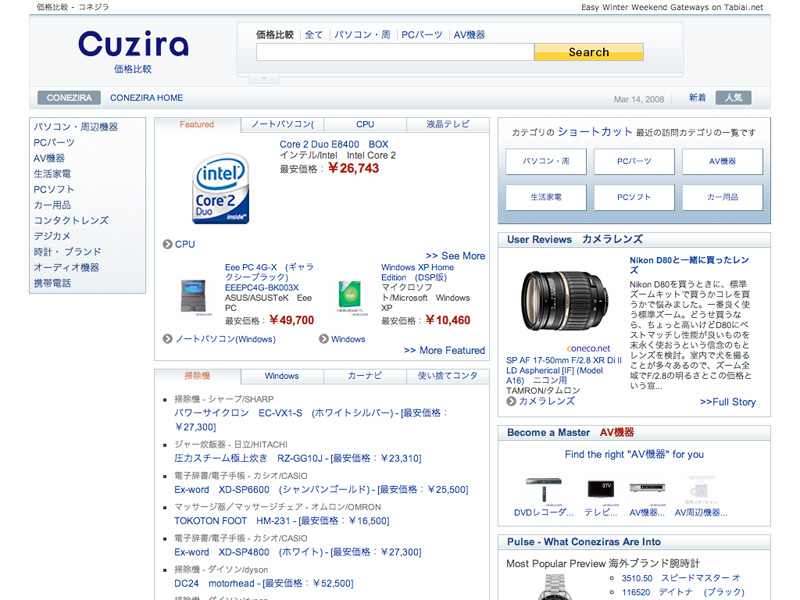
Task: Open sidebar category オーディオ機器
Action: (66, 267)
